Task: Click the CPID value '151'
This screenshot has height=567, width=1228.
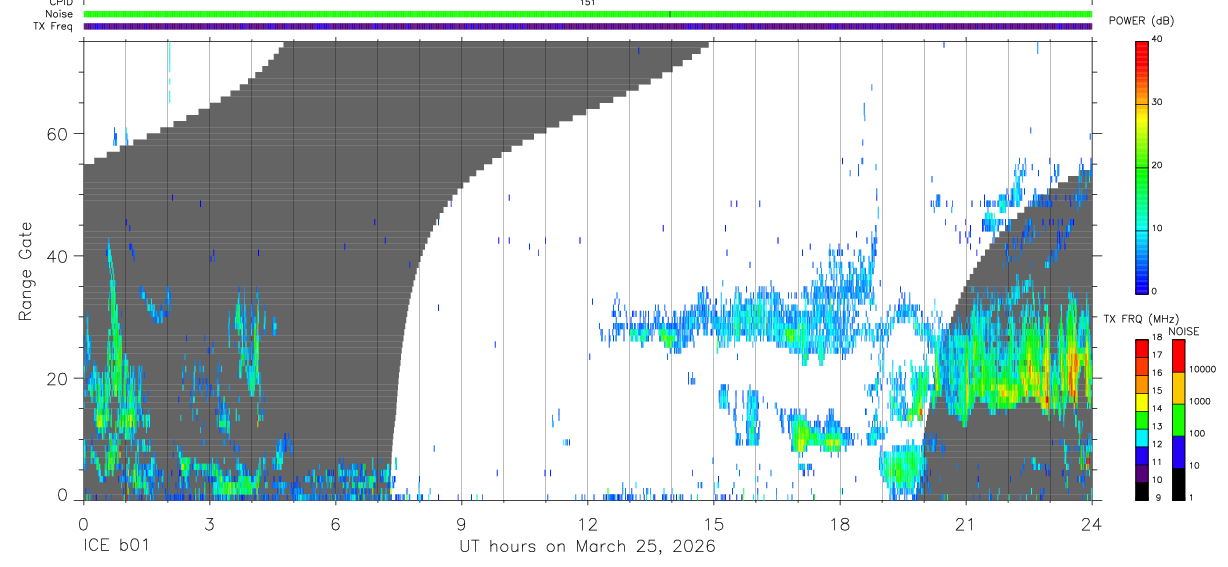Action: tap(588, 3)
